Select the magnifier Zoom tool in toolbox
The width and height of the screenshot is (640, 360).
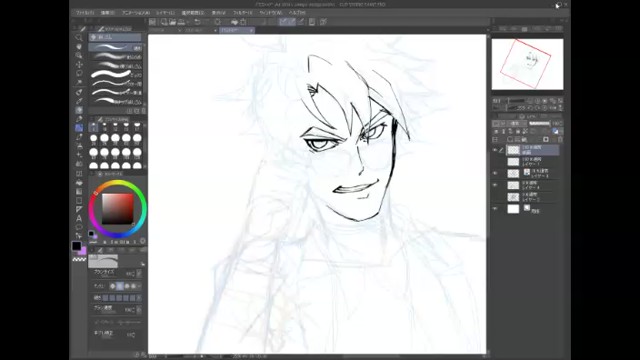[x=79, y=38]
